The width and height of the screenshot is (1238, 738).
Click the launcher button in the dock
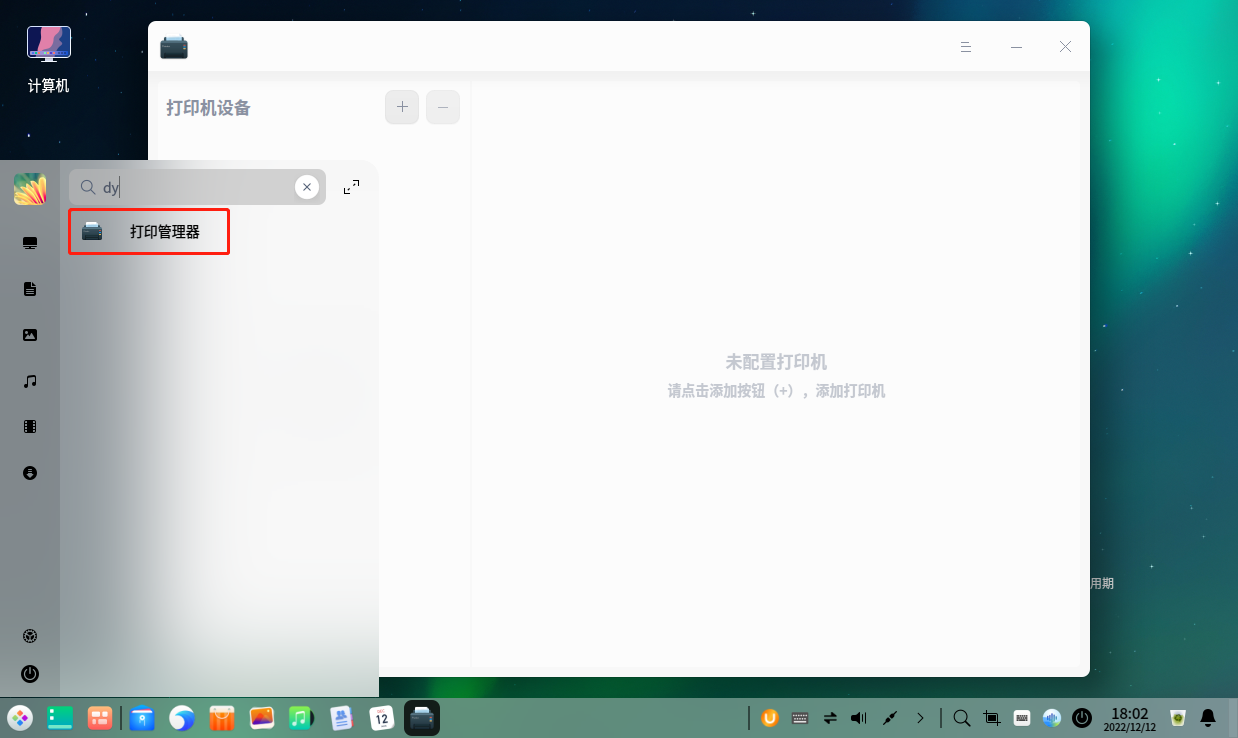pos(20,717)
